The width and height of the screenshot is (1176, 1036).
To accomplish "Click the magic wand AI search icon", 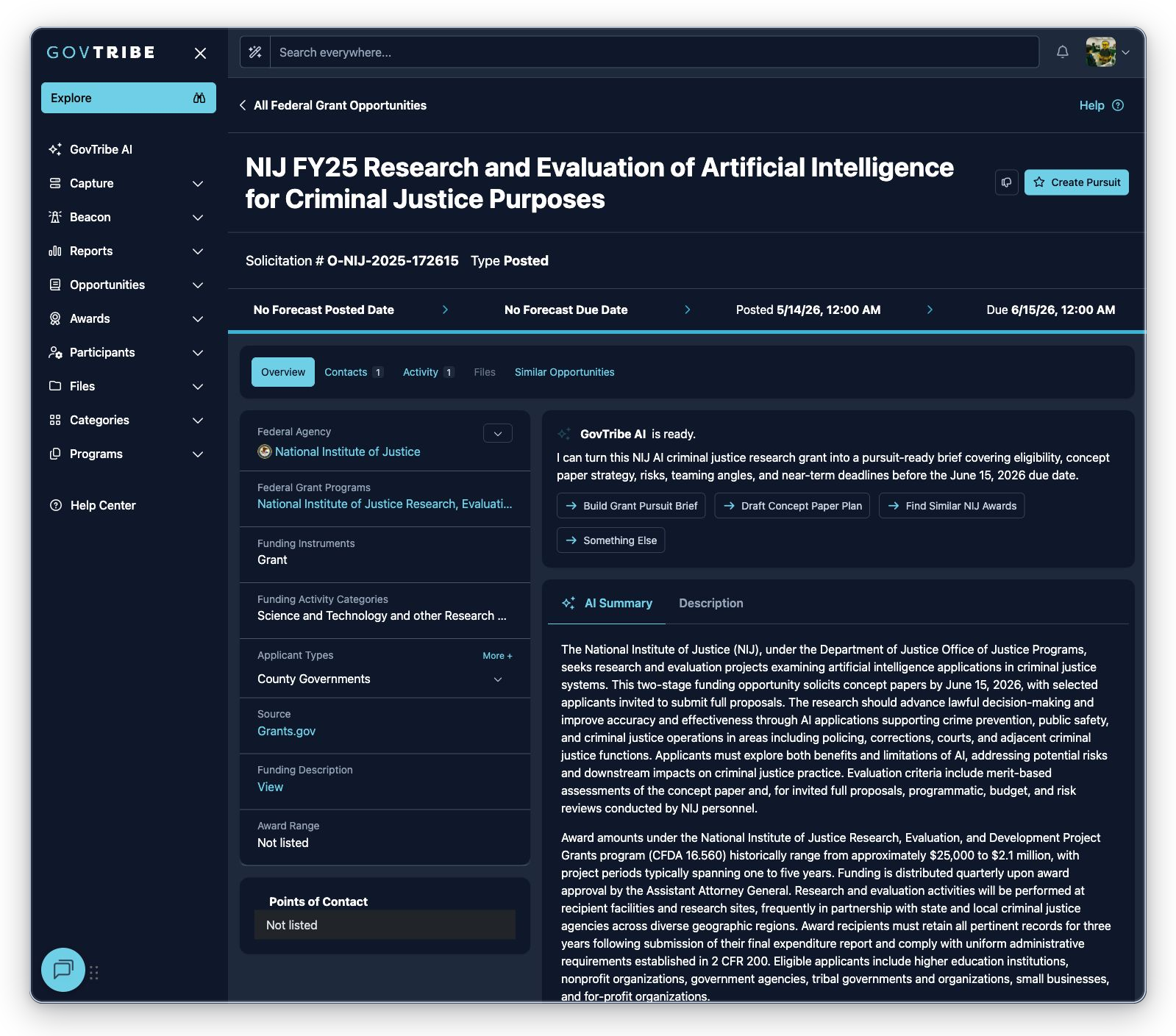I will 255,52.
